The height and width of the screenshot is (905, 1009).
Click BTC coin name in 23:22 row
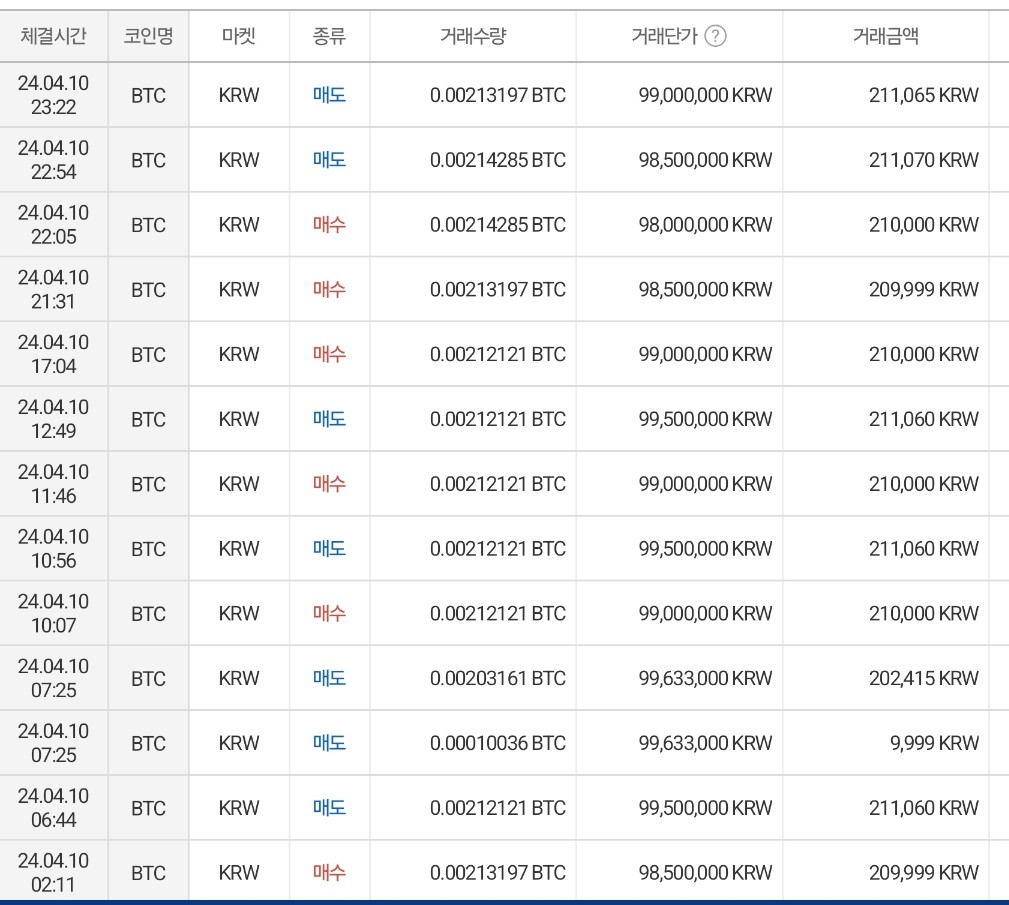point(149,95)
